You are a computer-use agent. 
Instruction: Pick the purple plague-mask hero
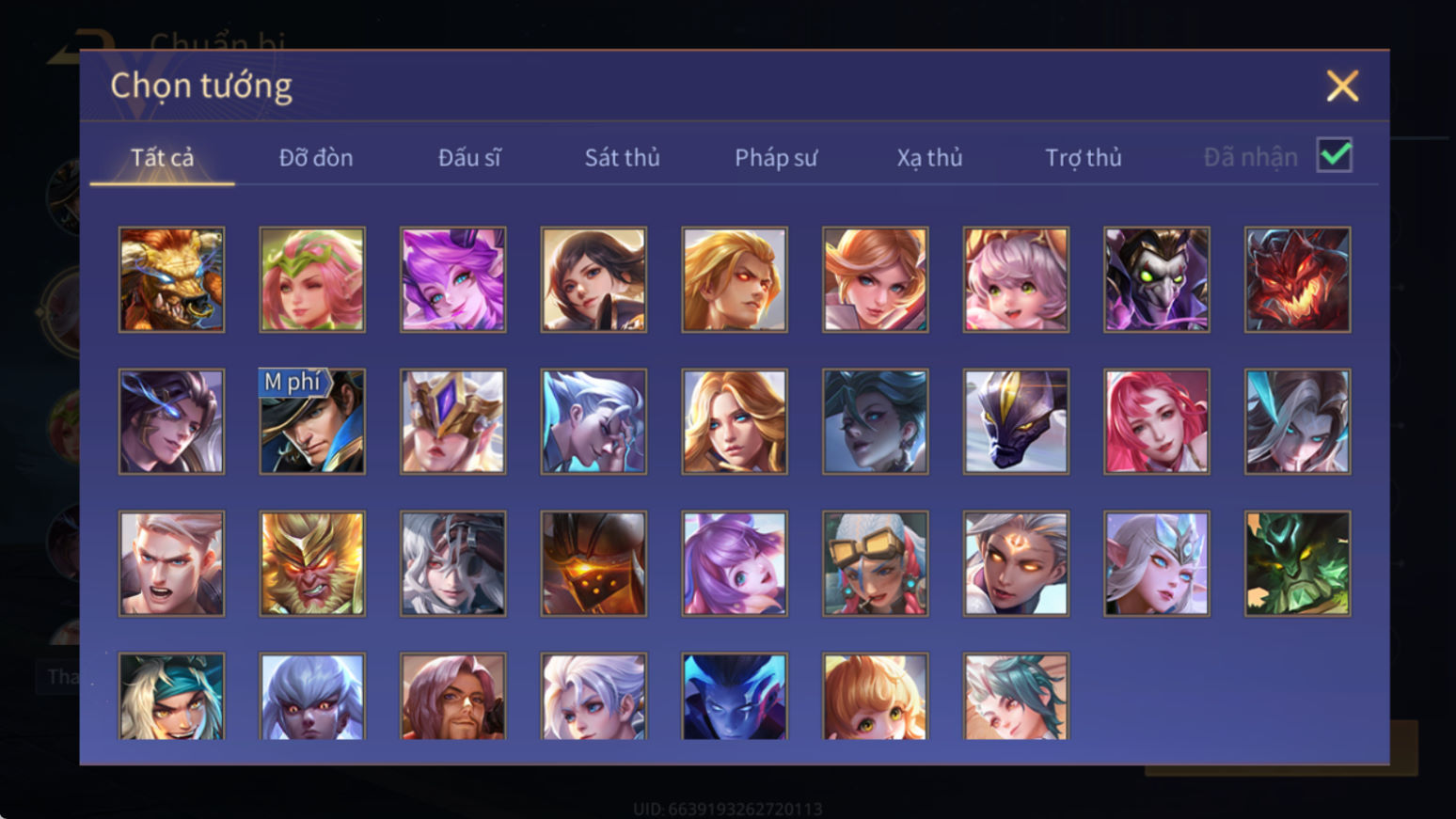coord(1157,279)
